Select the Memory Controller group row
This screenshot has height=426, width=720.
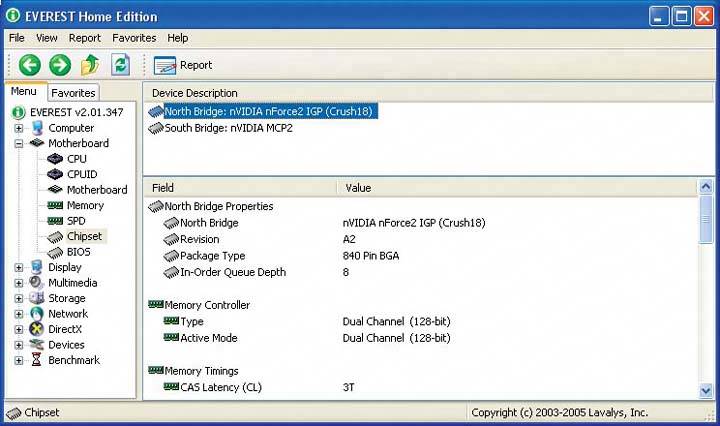click(x=199, y=305)
